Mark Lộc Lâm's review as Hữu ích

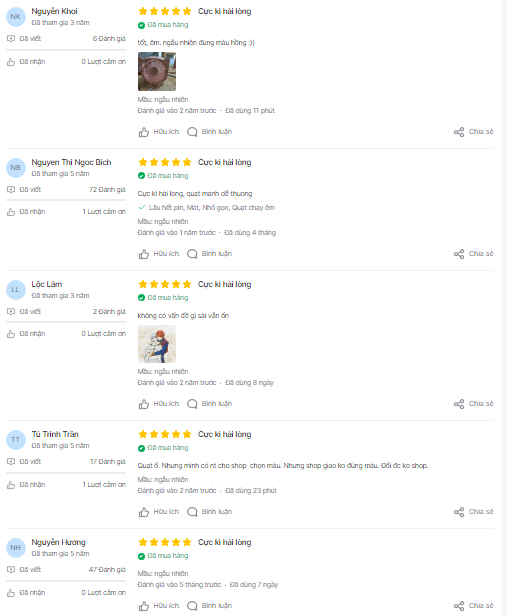click(159, 404)
